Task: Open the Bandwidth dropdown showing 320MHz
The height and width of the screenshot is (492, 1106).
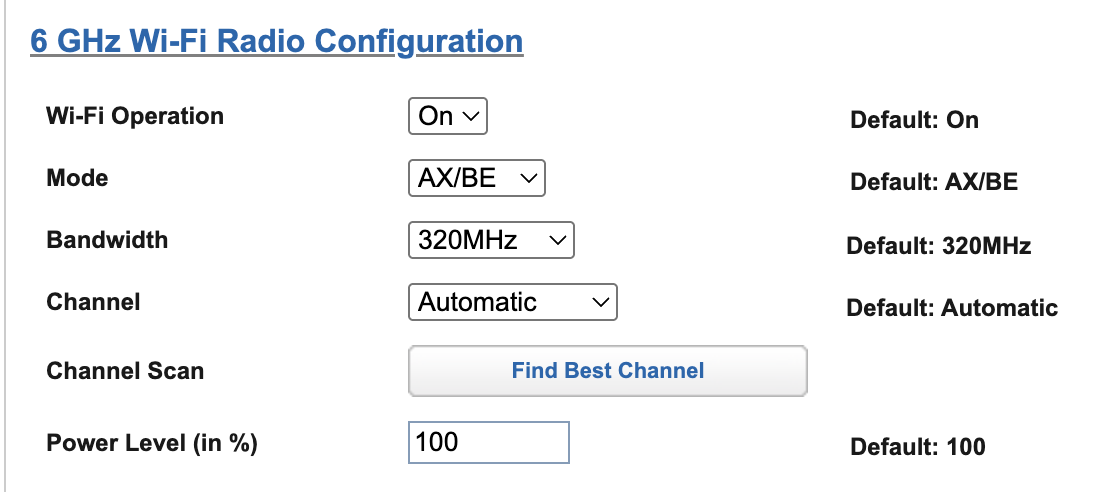Action: (492, 240)
